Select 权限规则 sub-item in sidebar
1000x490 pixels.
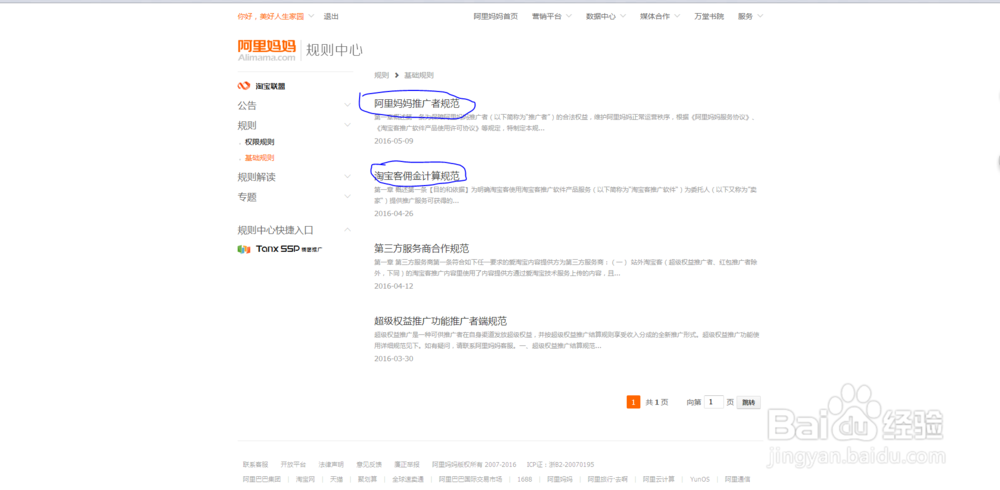pyautogui.click(x=260, y=142)
